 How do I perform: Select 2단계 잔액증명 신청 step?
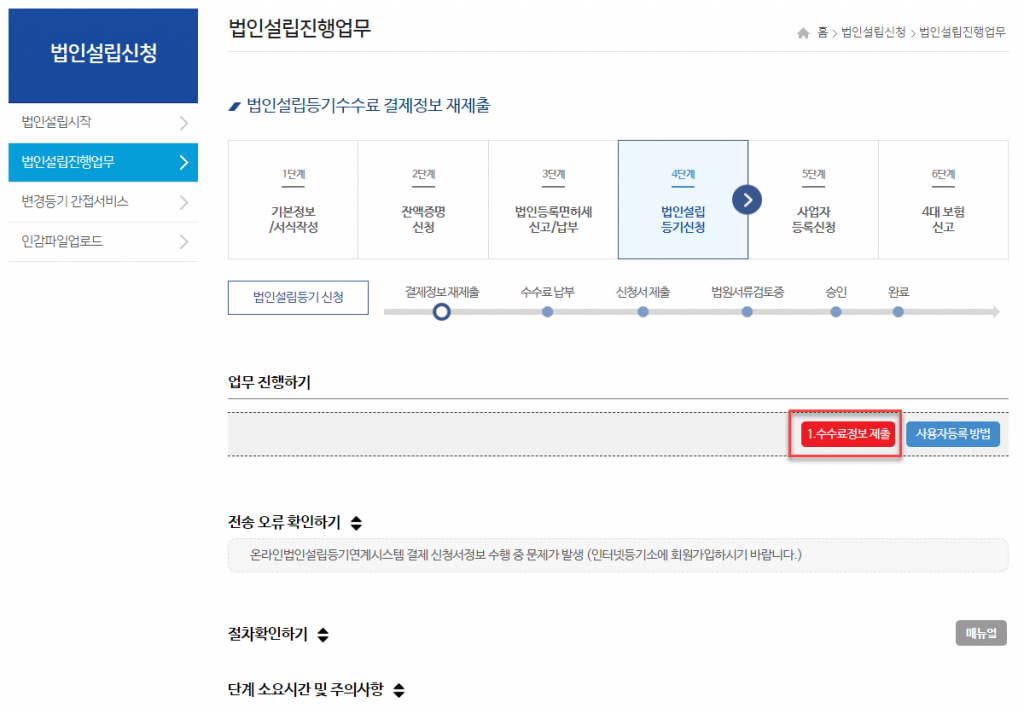pos(423,200)
